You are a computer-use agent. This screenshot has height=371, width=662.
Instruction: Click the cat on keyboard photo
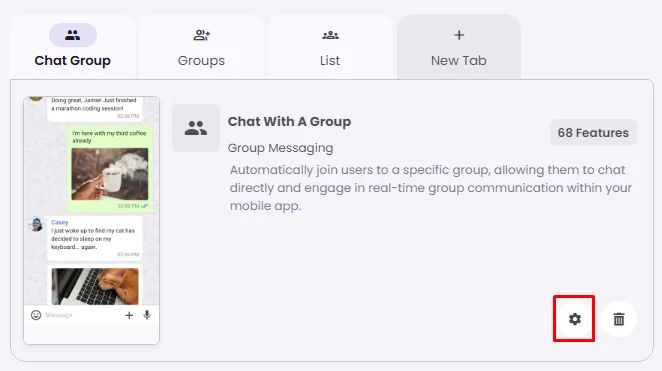[95, 286]
